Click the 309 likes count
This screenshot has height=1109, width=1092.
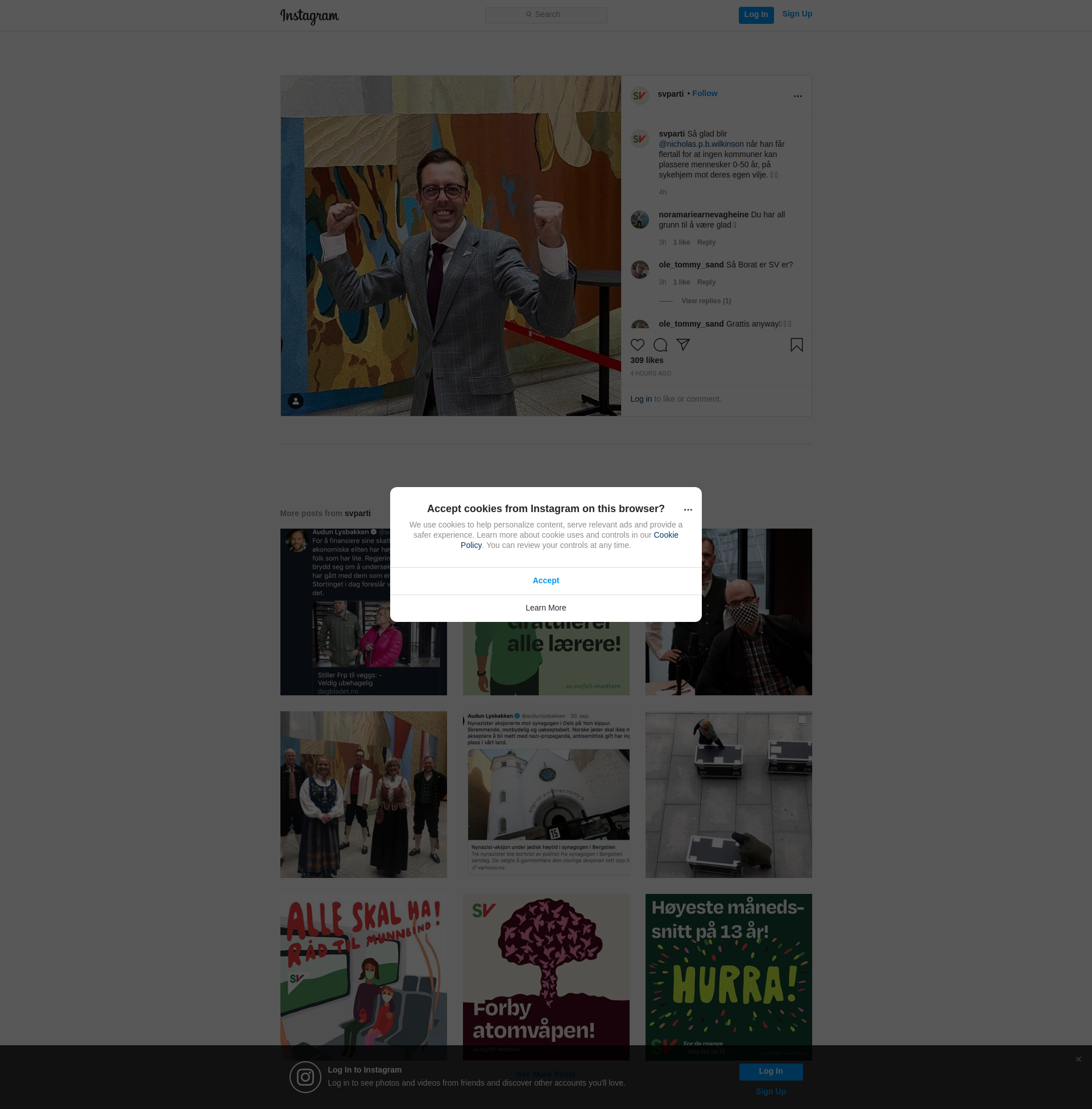click(x=646, y=360)
